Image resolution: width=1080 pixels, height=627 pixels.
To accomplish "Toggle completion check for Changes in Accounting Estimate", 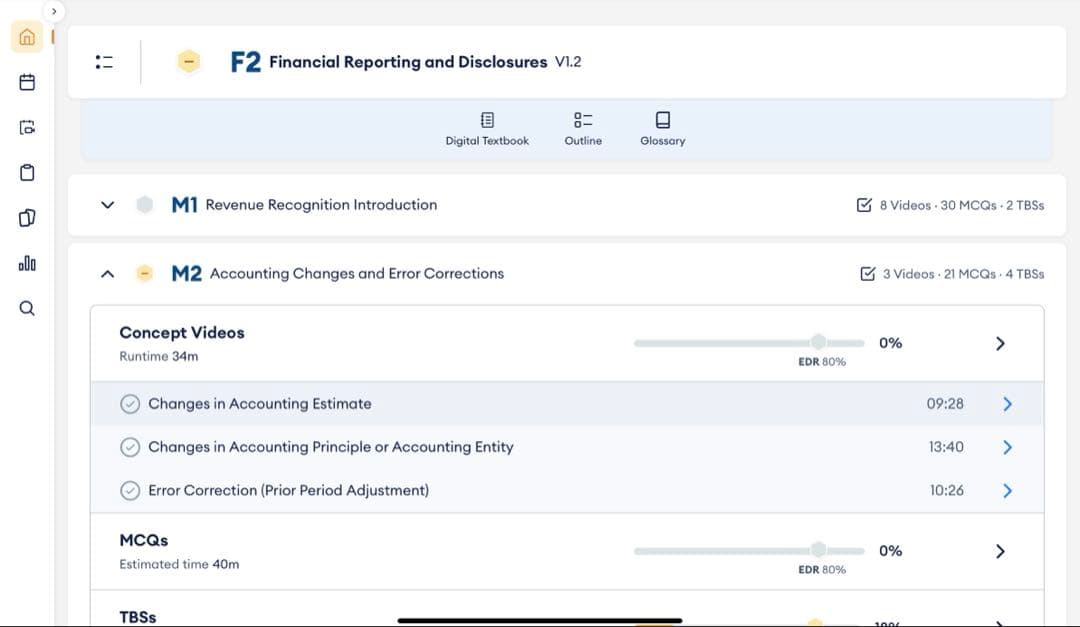I will [x=129, y=404].
